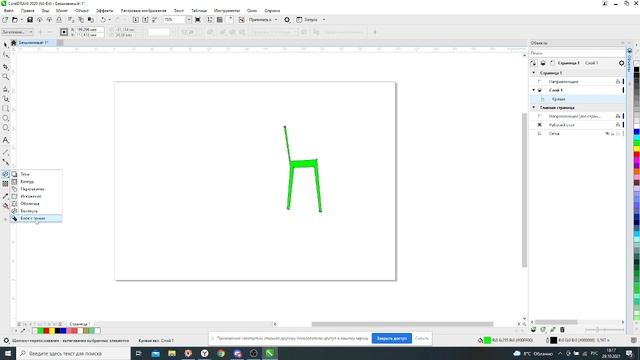The image size is (640, 360).
Task: Click the Save diskette icon
Action: point(30,20)
